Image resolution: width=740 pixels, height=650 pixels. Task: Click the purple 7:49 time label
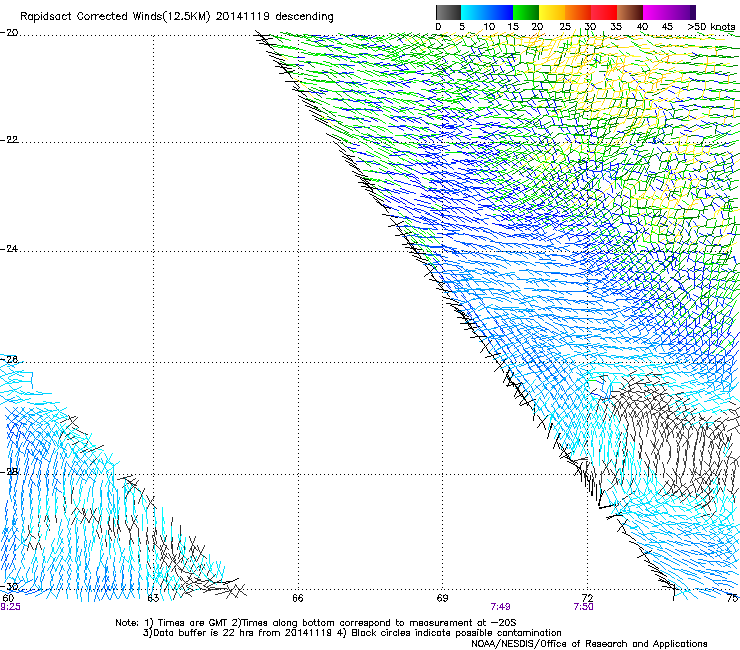(500, 607)
